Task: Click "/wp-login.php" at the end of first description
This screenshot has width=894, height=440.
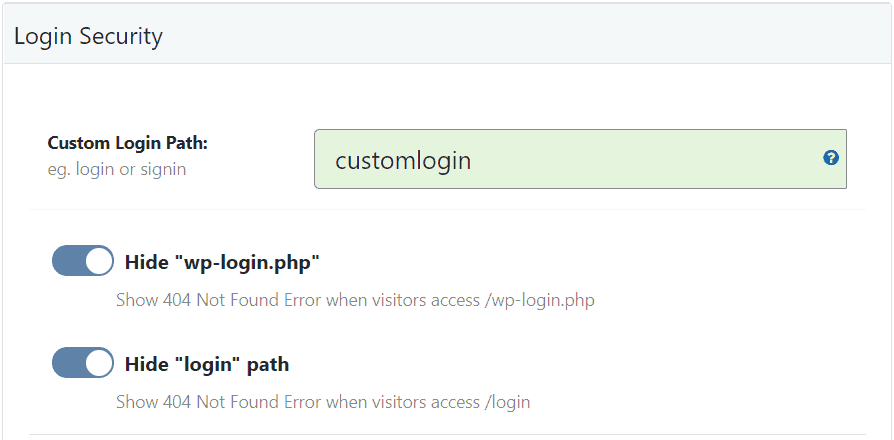Action: [539, 300]
